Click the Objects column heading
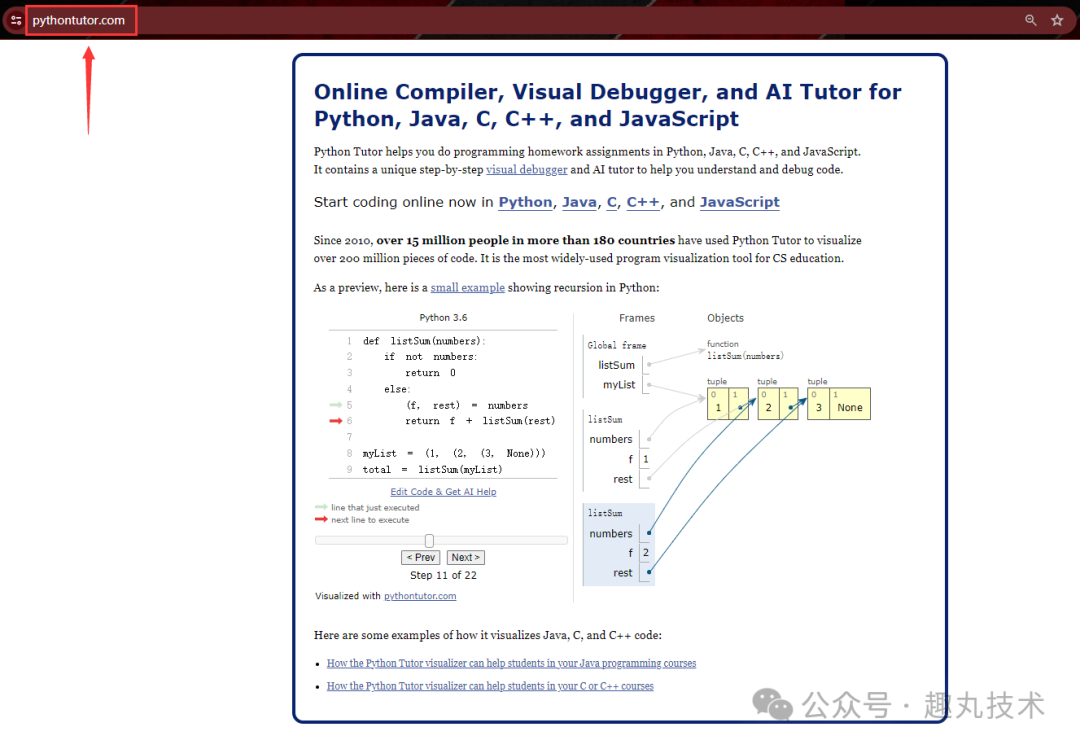The height and width of the screenshot is (749, 1080). (725, 318)
